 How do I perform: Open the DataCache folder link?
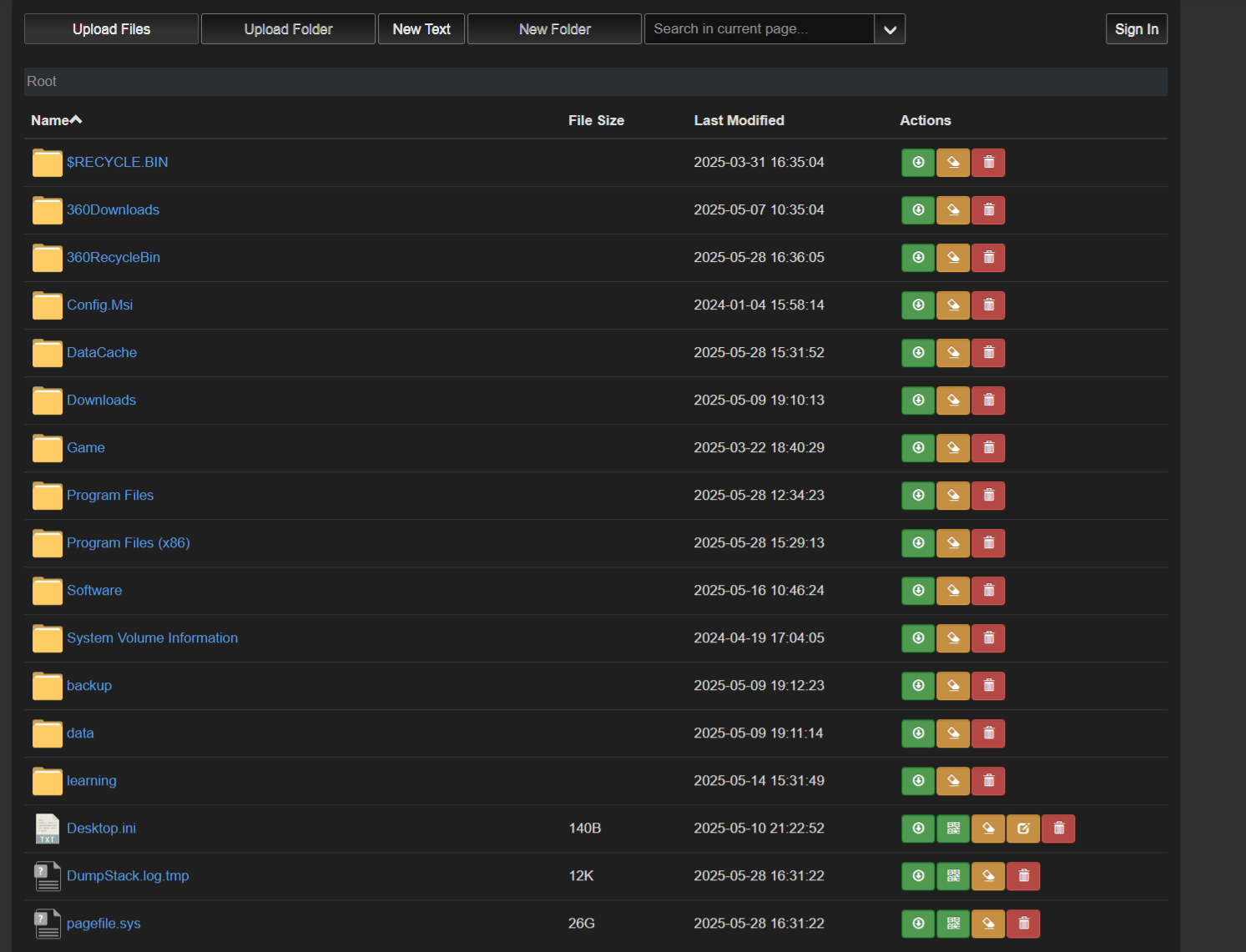pyautogui.click(x=102, y=353)
